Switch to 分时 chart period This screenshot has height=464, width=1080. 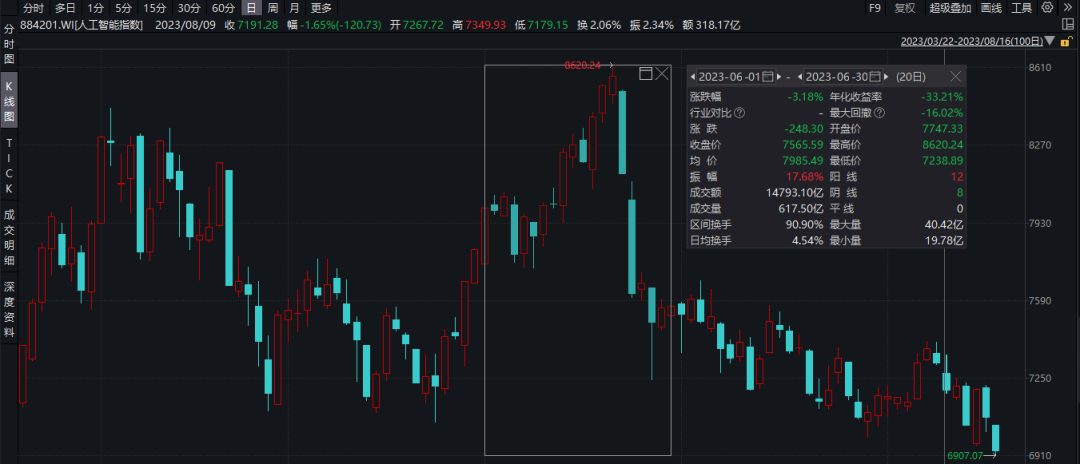(33, 8)
